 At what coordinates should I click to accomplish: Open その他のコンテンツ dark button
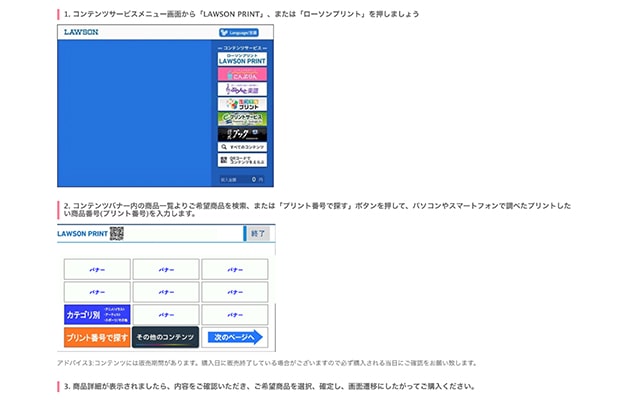pos(165,337)
